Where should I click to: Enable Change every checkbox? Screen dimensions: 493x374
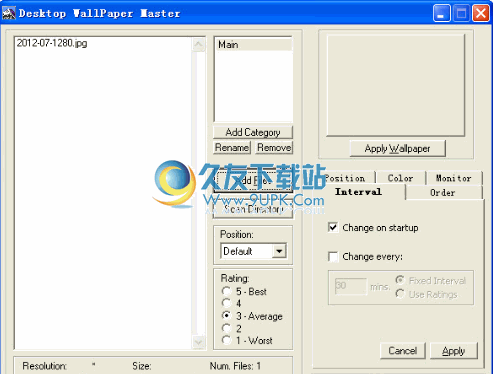[333, 257]
